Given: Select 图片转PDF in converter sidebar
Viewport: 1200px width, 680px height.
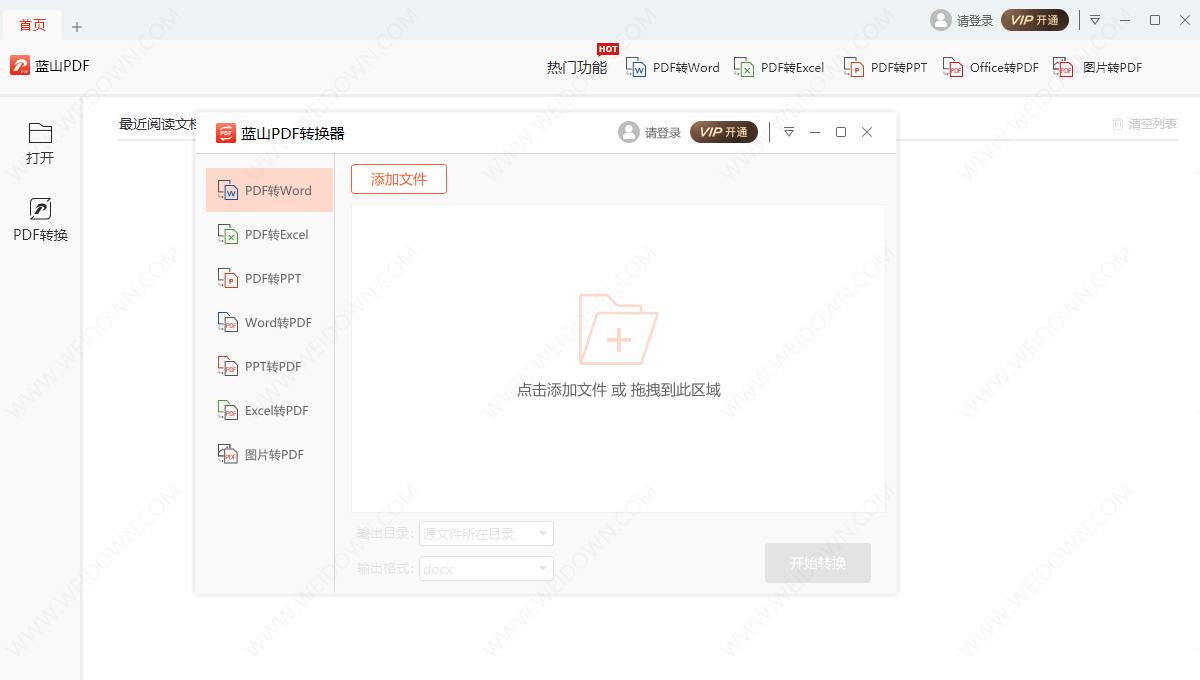Looking at the screenshot, I should pos(269,454).
